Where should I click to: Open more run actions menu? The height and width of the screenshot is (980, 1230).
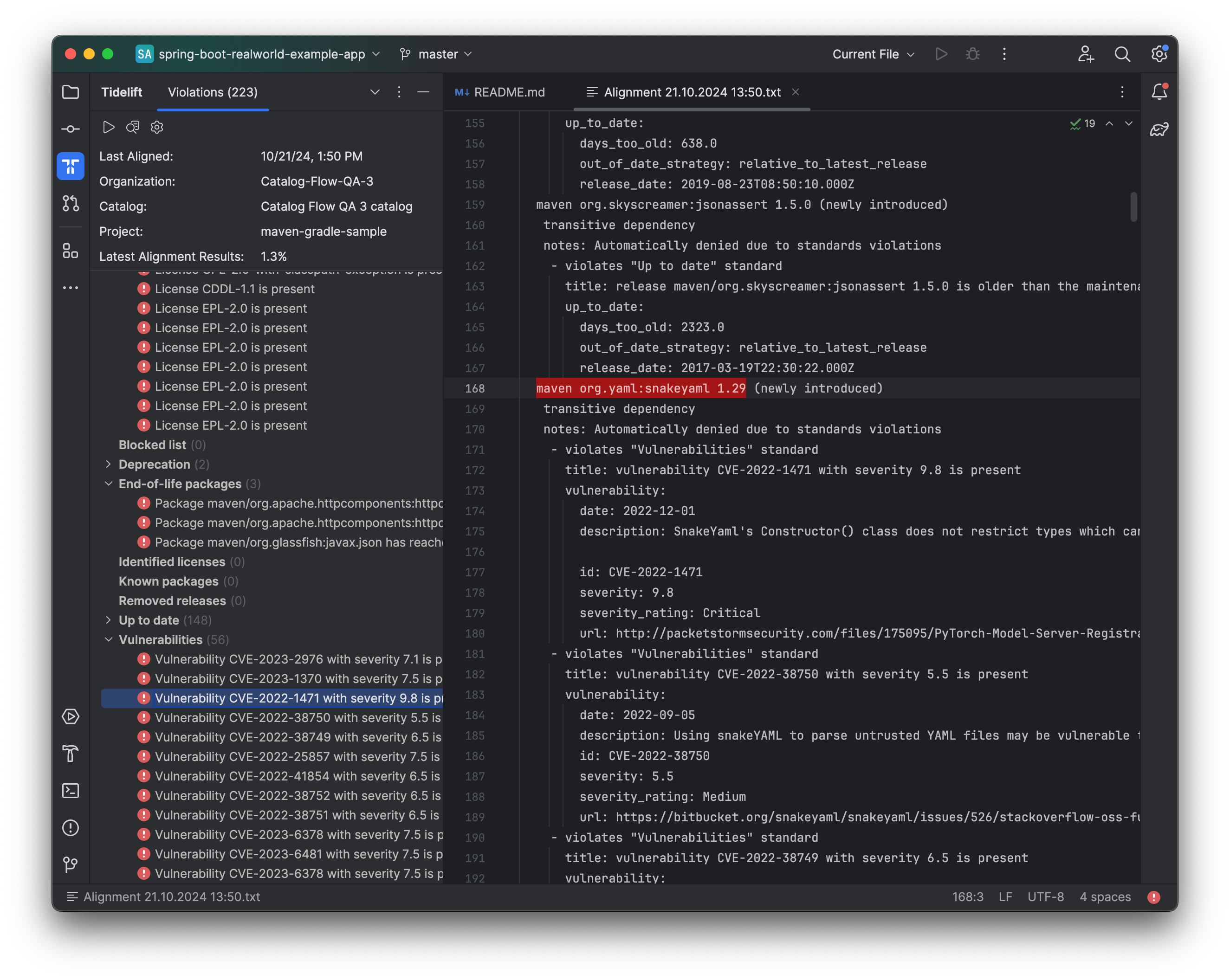[1004, 54]
